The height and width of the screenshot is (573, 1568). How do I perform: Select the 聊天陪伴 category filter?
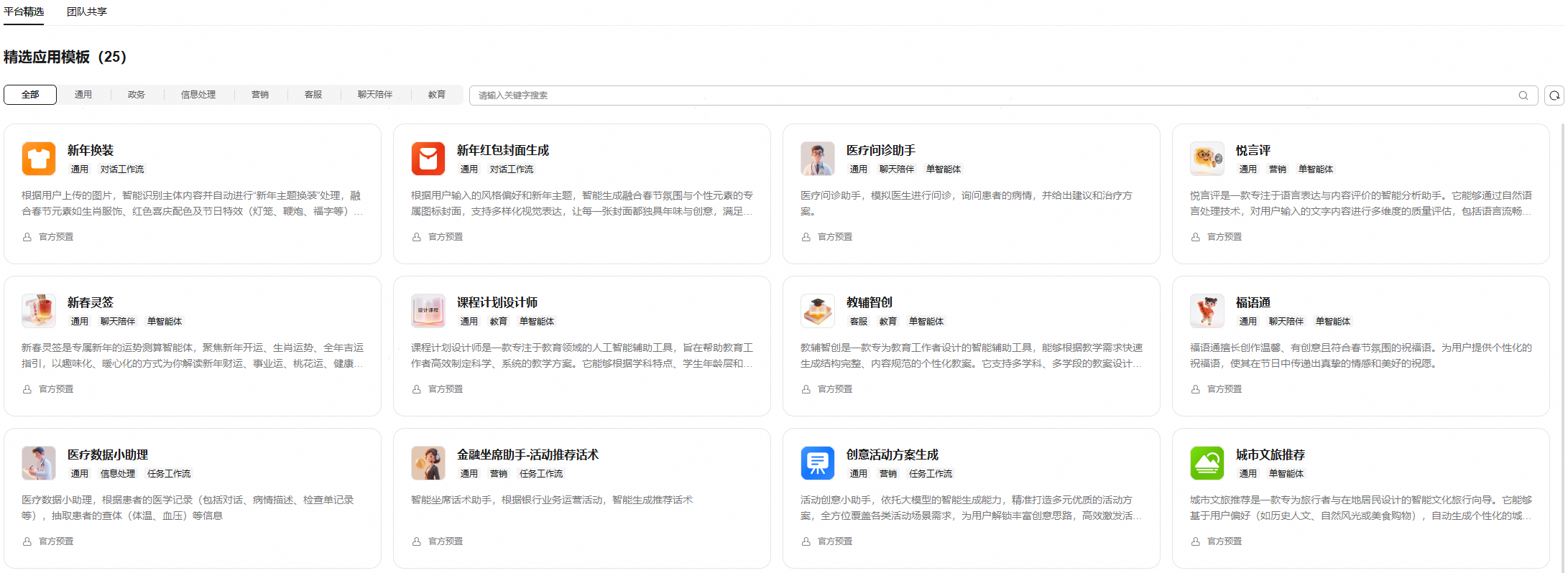tap(375, 95)
